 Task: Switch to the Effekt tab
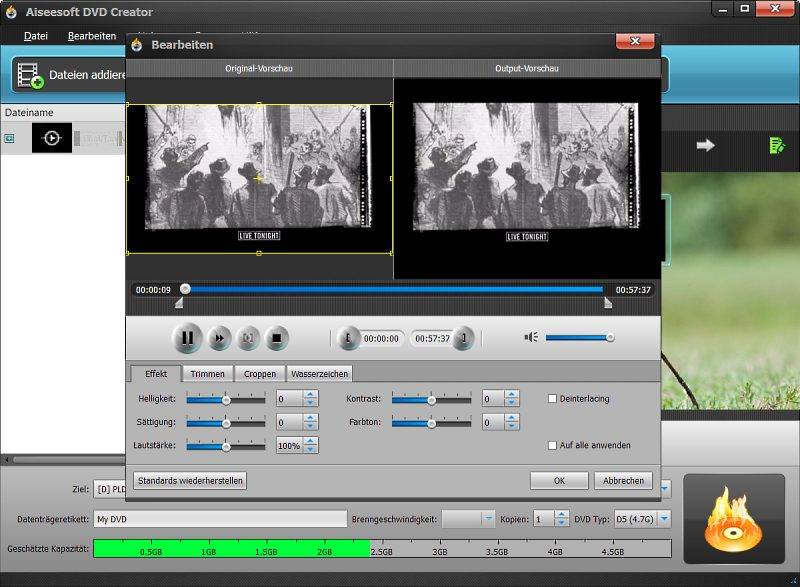click(x=156, y=374)
